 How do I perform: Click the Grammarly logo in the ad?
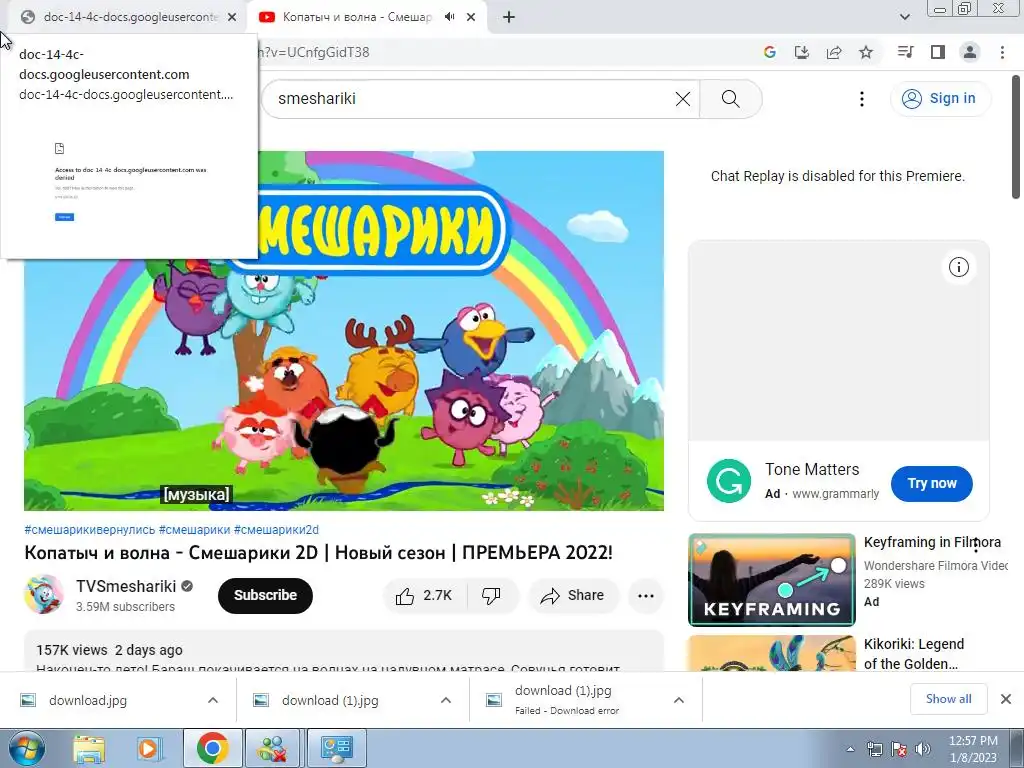pos(729,481)
